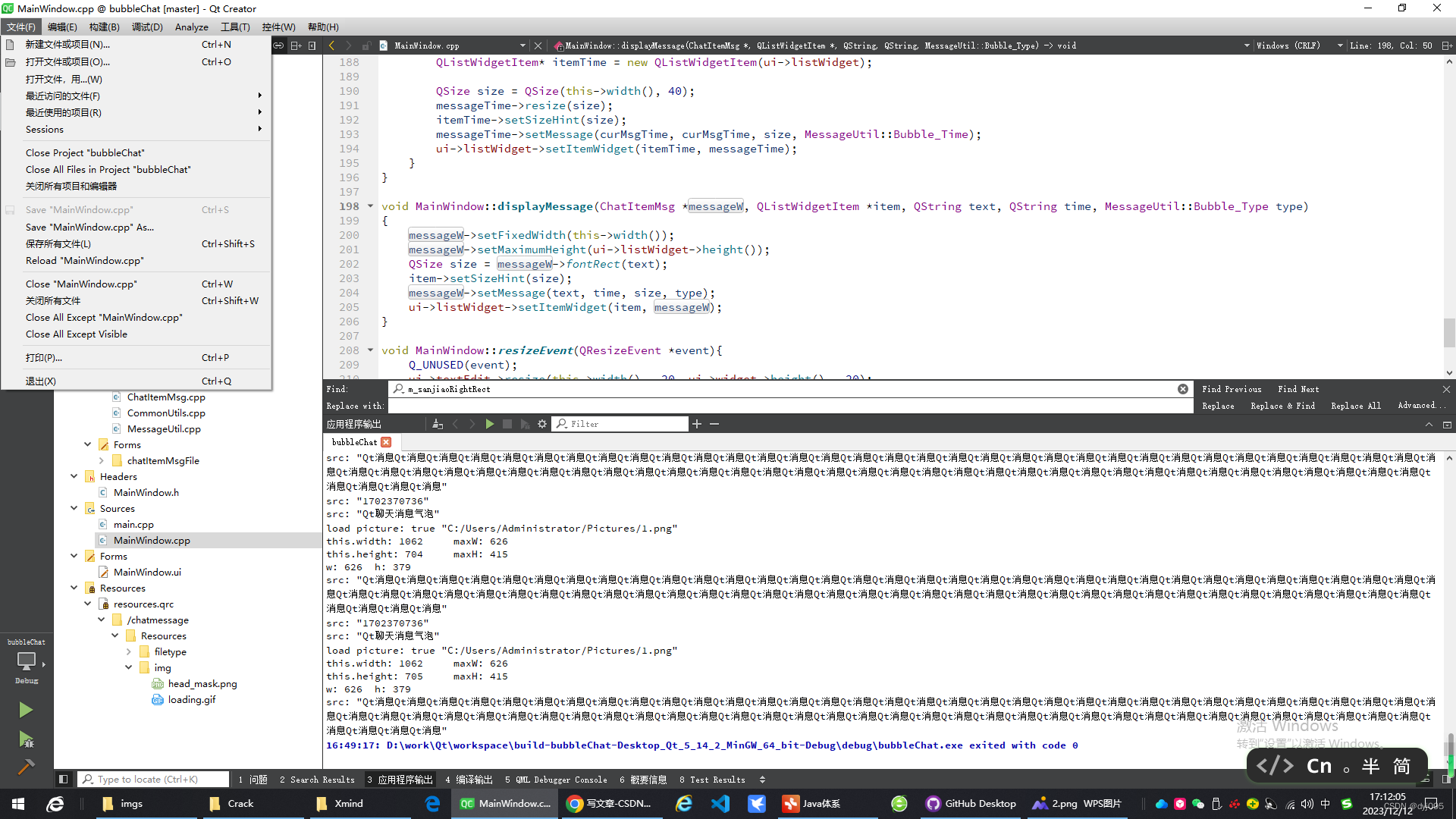Toggle the write-lock icon in editor toolbar
Screen dimensions: 1456x819
click(366, 45)
